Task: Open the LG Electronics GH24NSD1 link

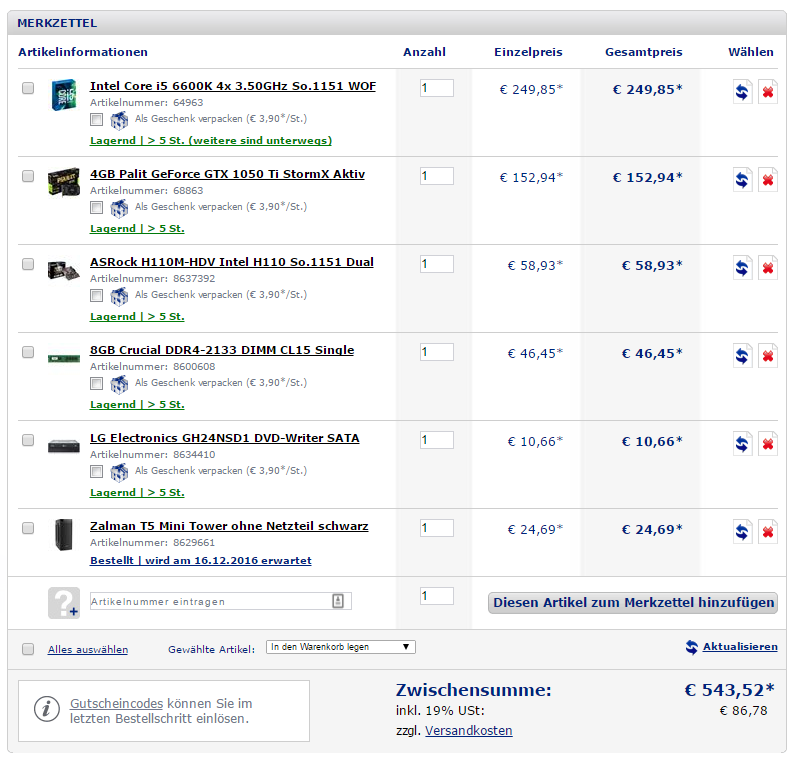Action: tap(225, 438)
